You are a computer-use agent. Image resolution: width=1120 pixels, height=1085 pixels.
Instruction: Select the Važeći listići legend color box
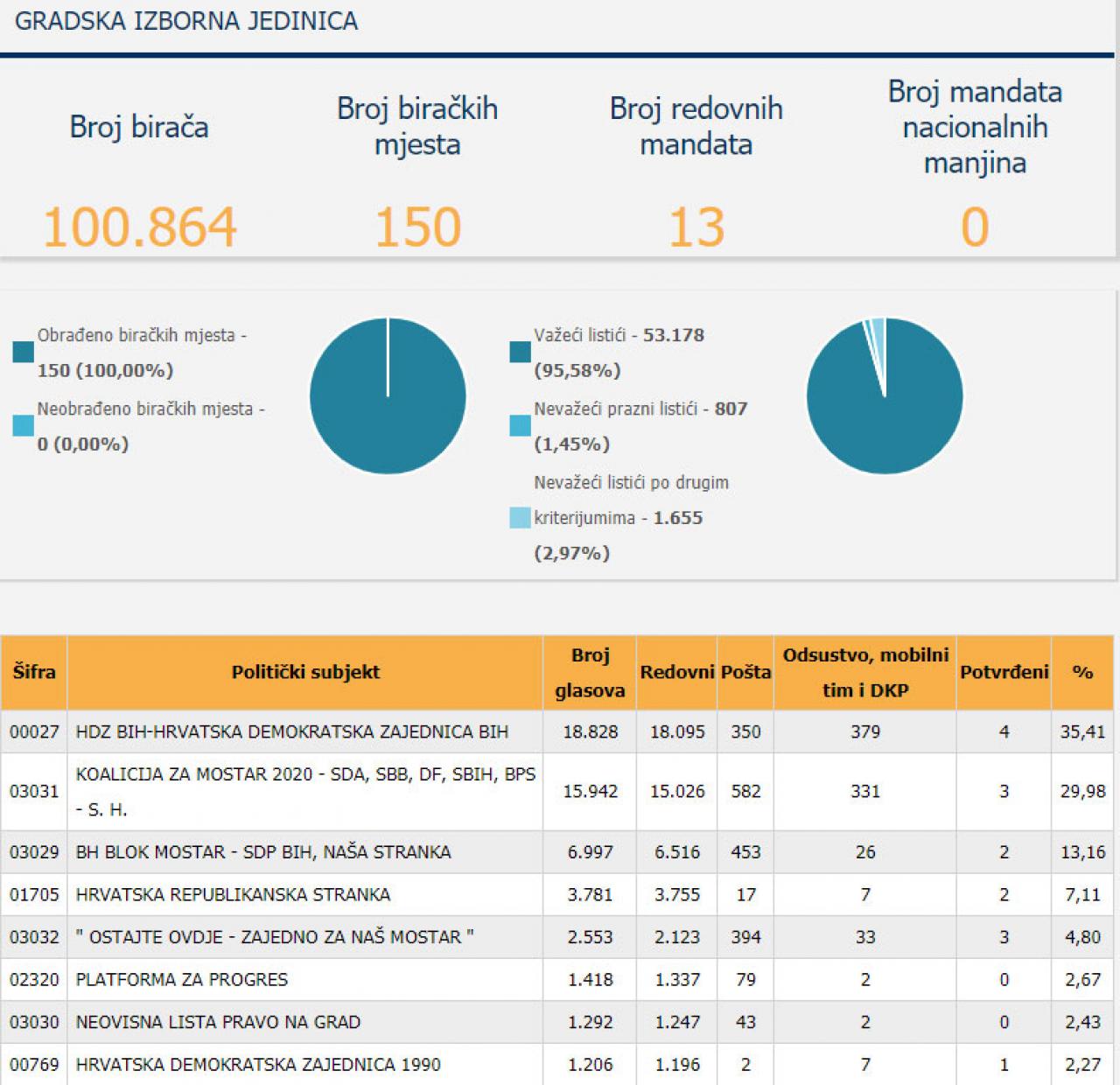tap(520, 352)
